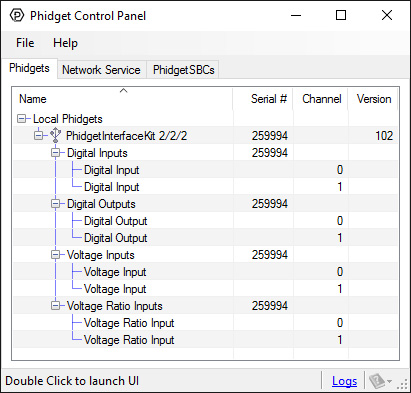Screen dimensions: 411x393
Task: Click the window resize grip in the corner
Action: point(402,384)
